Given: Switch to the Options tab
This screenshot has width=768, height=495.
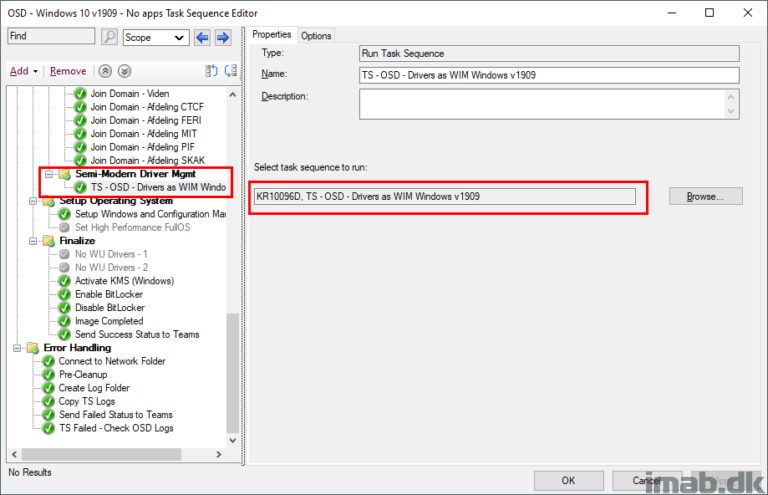Looking at the screenshot, I should 316,36.
